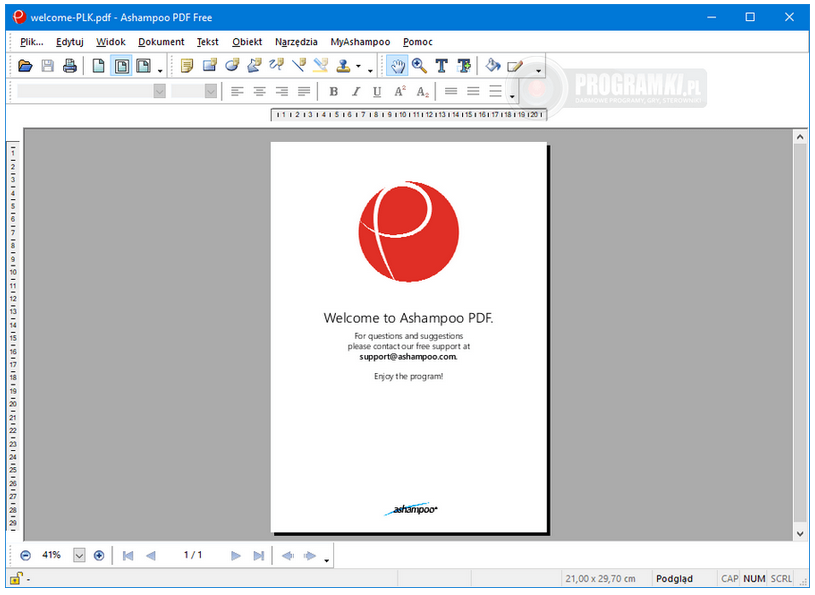
Task: Toggle Underline formatting
Action: (377, 92)
